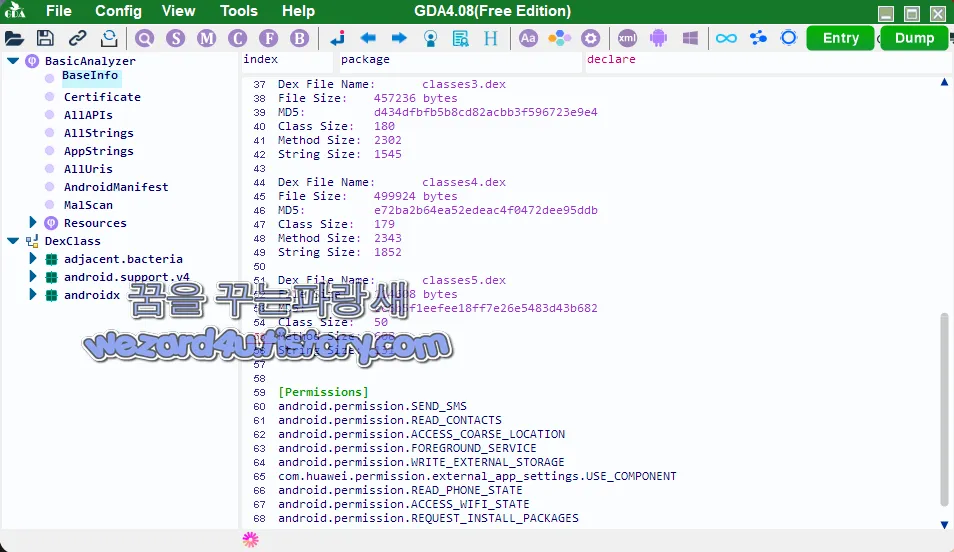The width and height of the screenshot is (954, 552).
Task: Click the chain link toolbar icon
Action: (77, 38)
